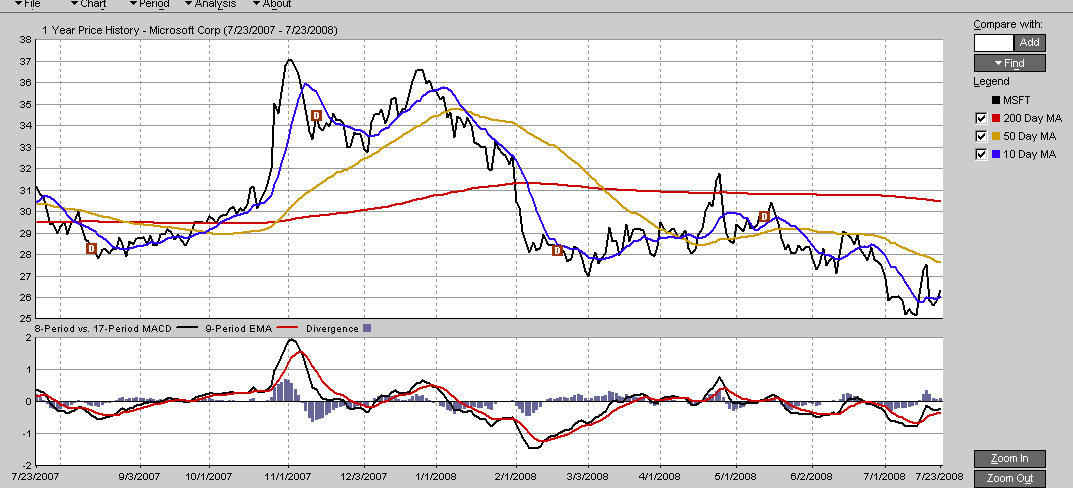Click the Divergence legend square
The width and height of the screenshot is (1073, 488).
(367, 329)
